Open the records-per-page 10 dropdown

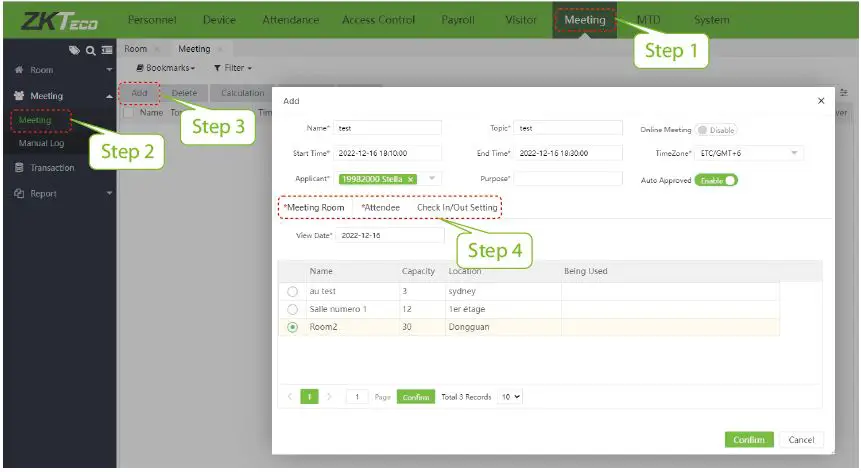pyautogui.click(x=510, y=396)
